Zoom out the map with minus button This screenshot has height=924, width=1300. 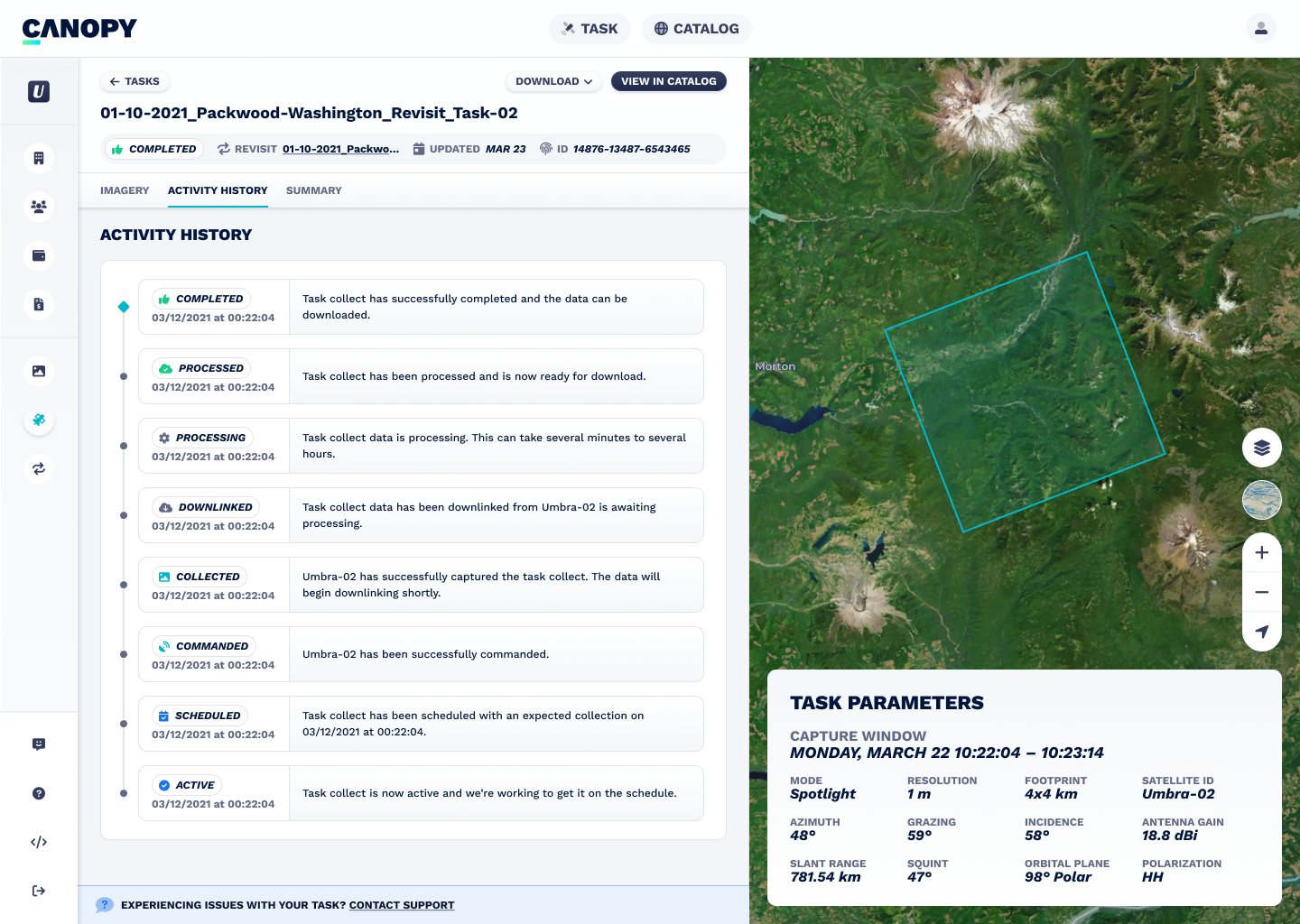[x=1262, y=592]
